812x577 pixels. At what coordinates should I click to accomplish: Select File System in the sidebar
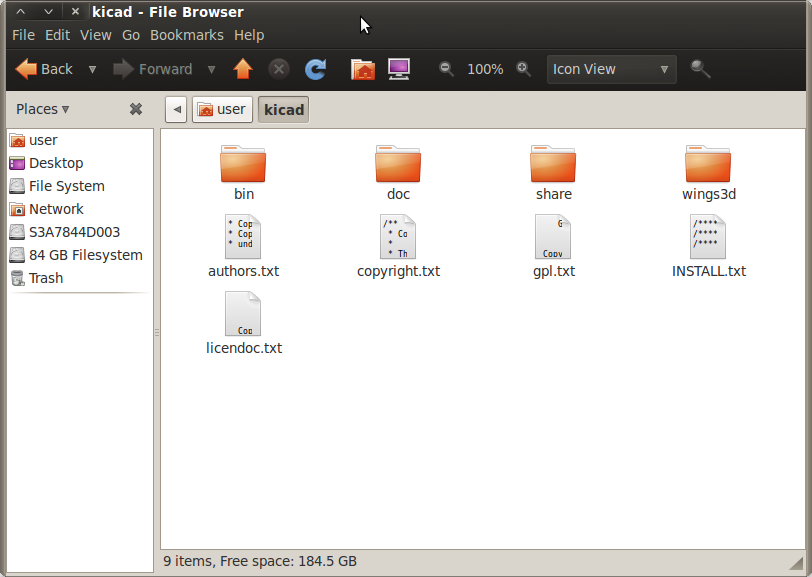[80, 186]
